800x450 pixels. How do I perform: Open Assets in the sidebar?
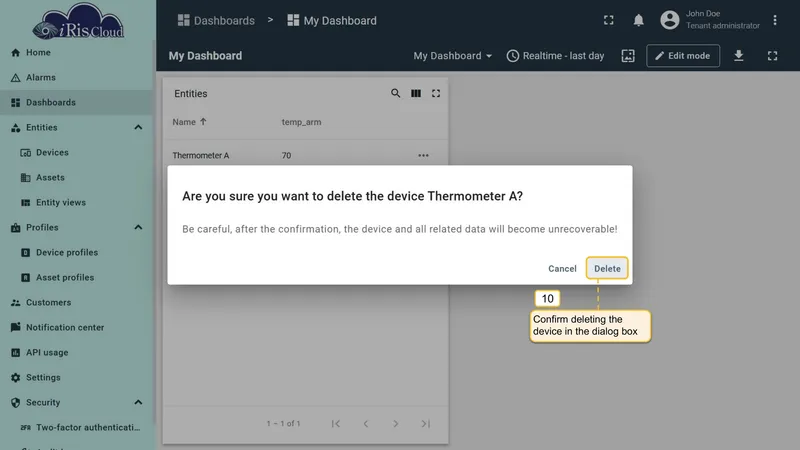(77, 178)
